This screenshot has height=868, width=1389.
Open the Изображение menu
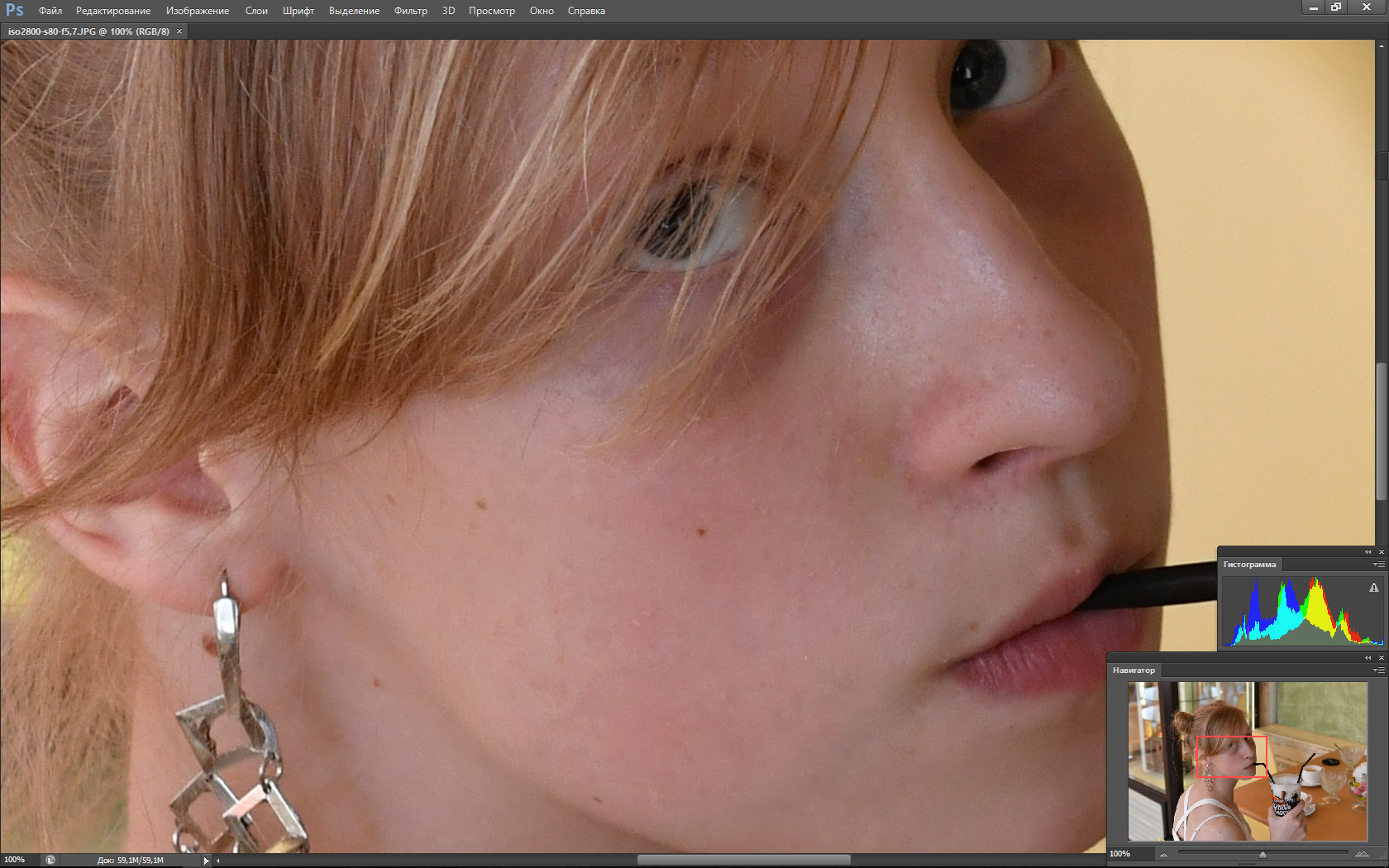pyautogui.click(x=198, y=11)
